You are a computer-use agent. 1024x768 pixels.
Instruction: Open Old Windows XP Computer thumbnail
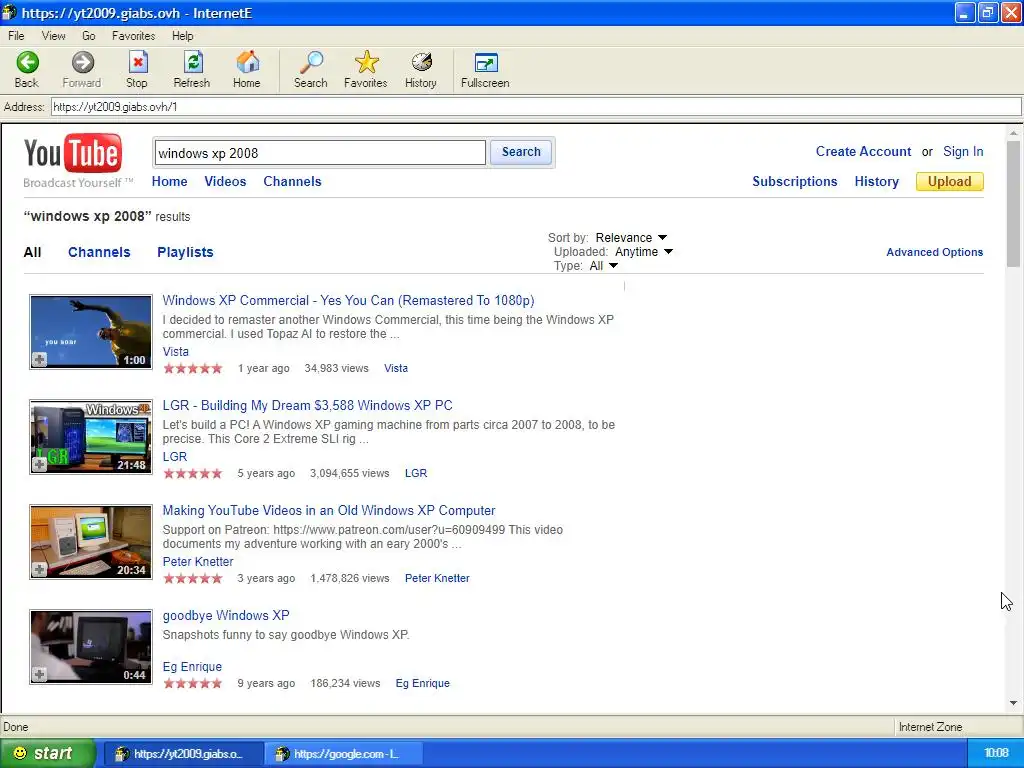tap(91, 542)
